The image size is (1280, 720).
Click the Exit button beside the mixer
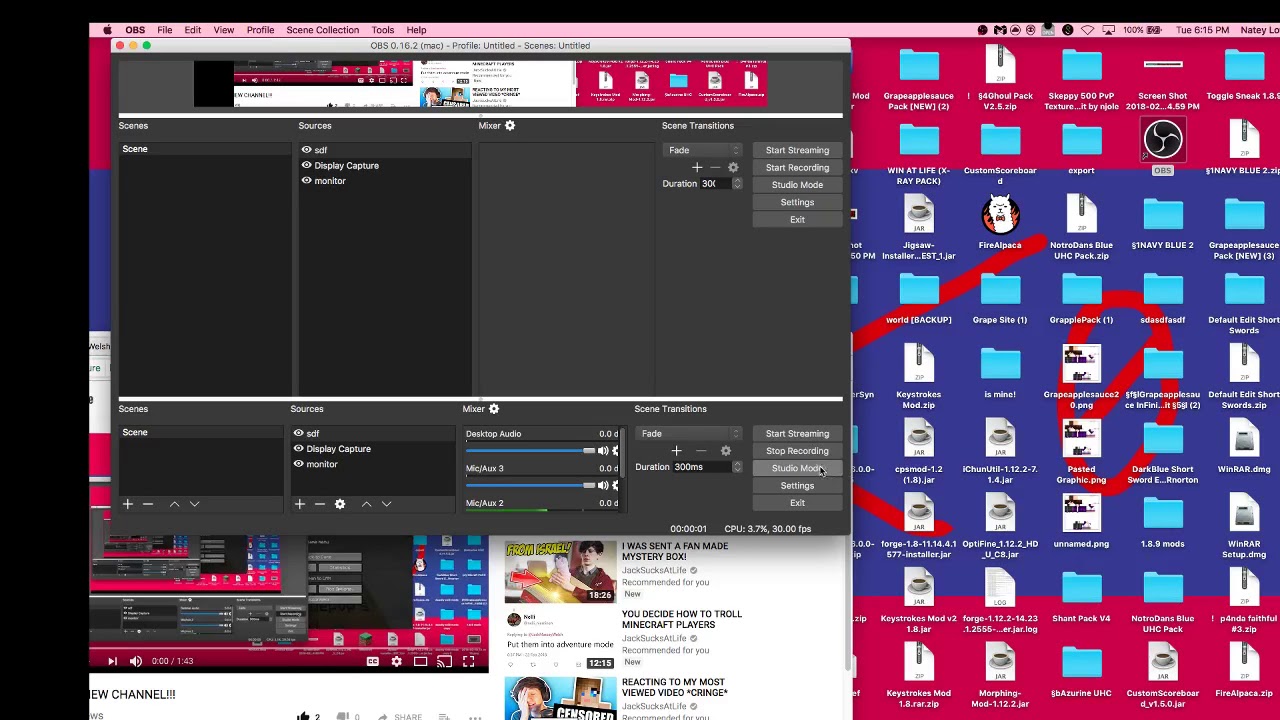click(x=797, y=503)
